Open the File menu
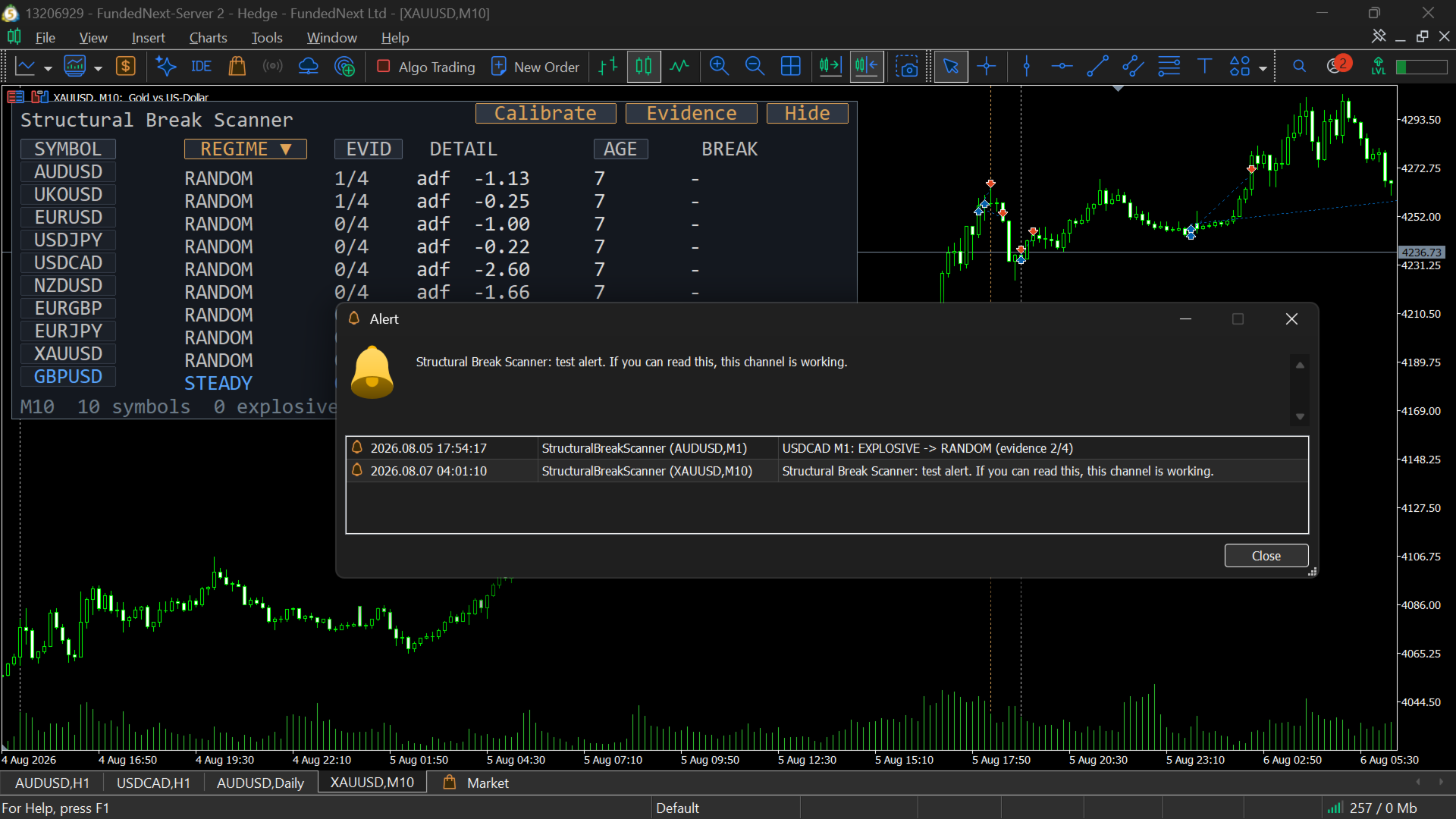 point(45,38)
